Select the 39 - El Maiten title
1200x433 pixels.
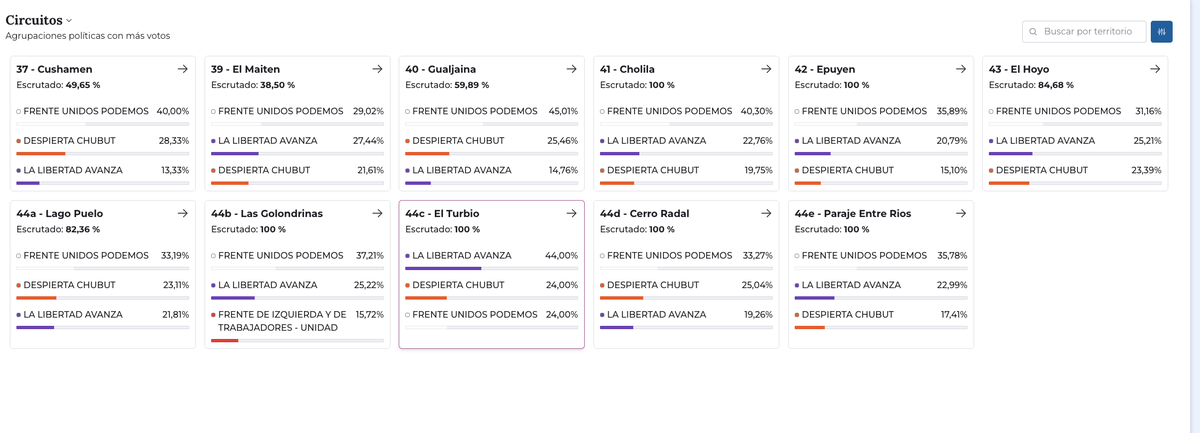click(245, 70)
